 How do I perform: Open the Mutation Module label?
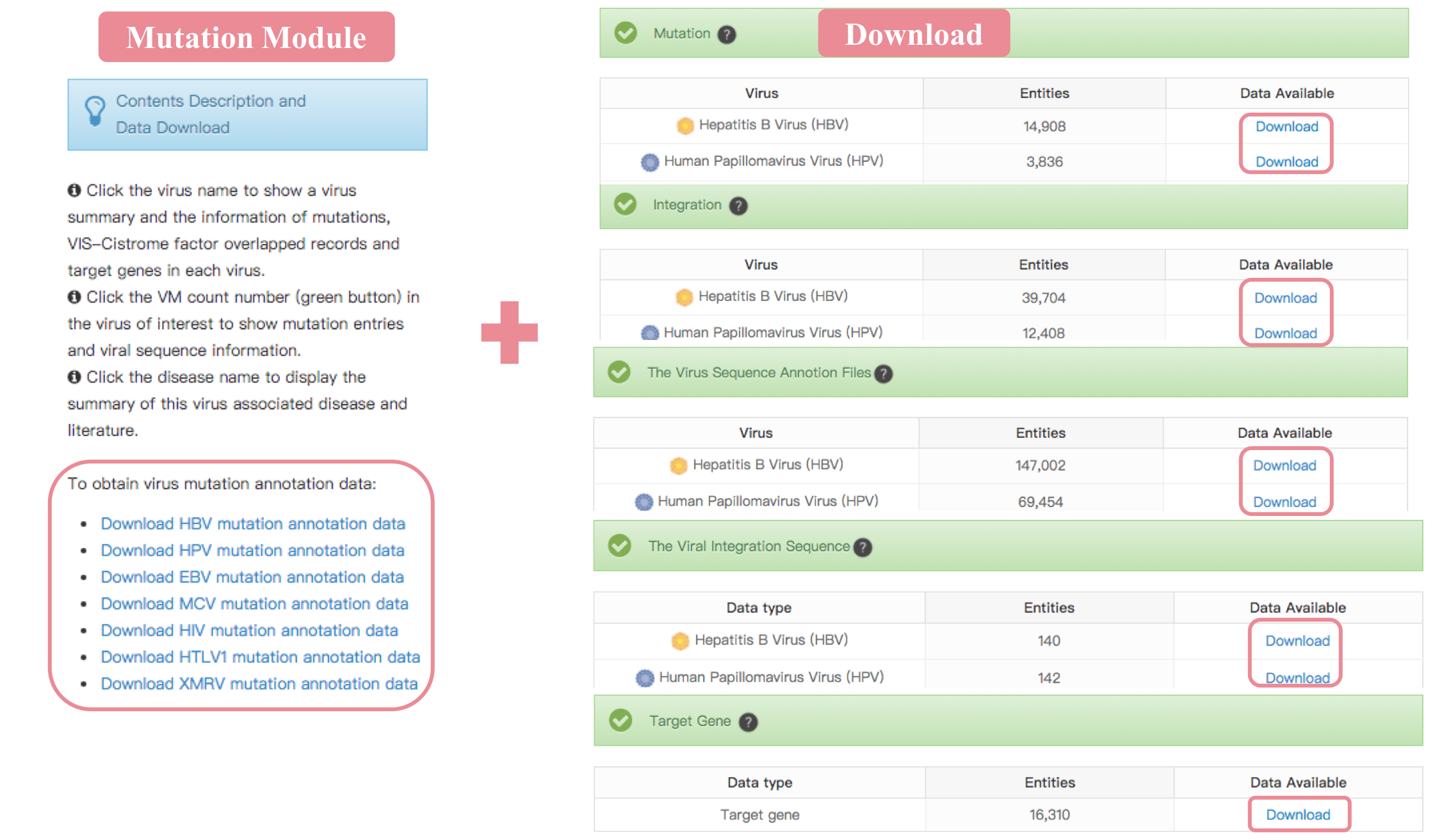pyautogui.click(x=246, y=37)
